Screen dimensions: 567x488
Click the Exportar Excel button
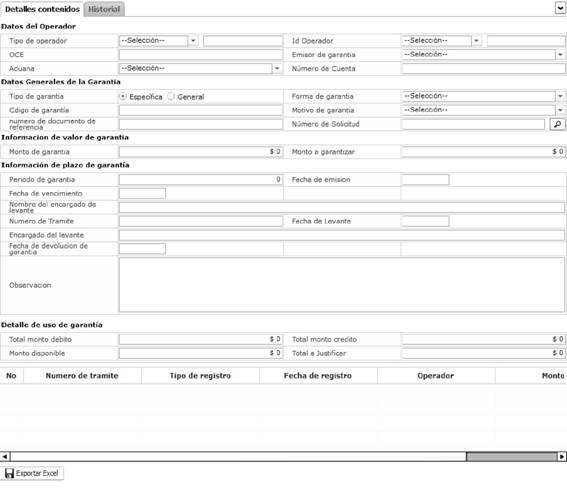33,473
